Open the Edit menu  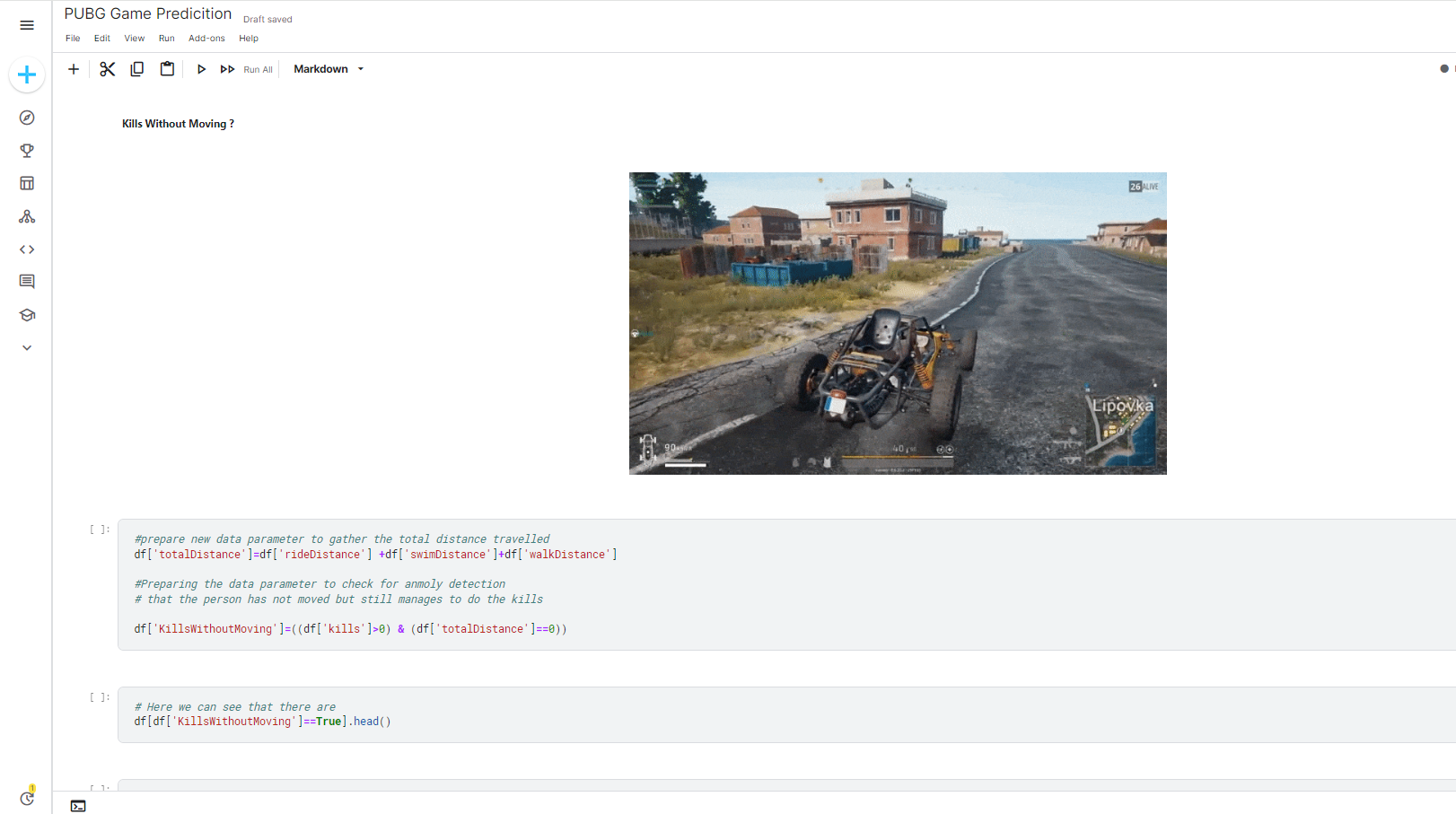click(102, 39)
